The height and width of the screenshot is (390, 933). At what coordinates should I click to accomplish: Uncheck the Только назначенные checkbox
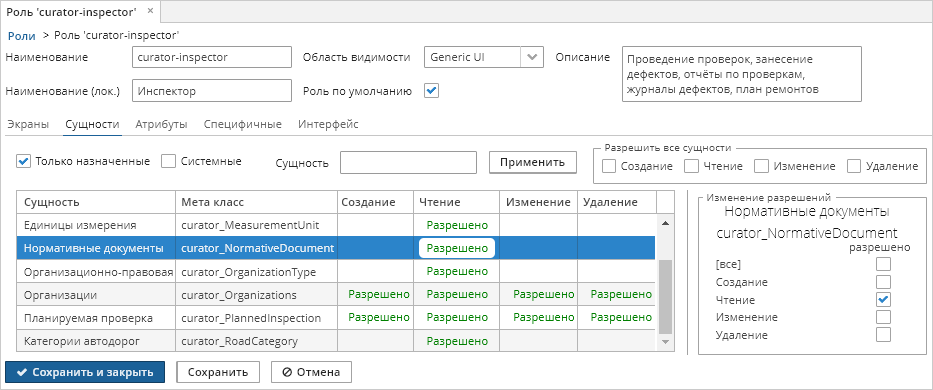(24, 161)
